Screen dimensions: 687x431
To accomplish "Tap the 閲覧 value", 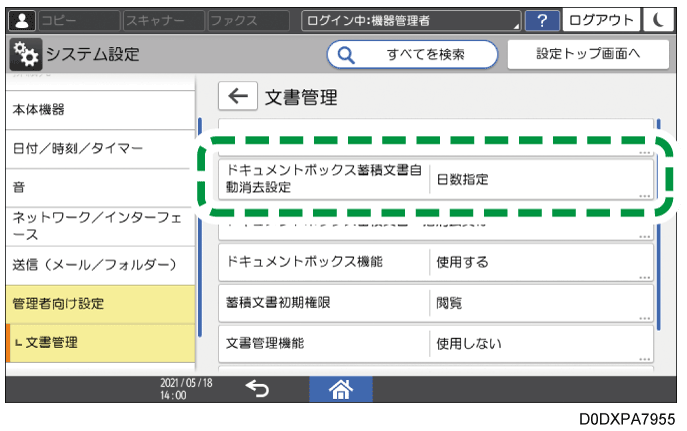I will pos(449,303).
